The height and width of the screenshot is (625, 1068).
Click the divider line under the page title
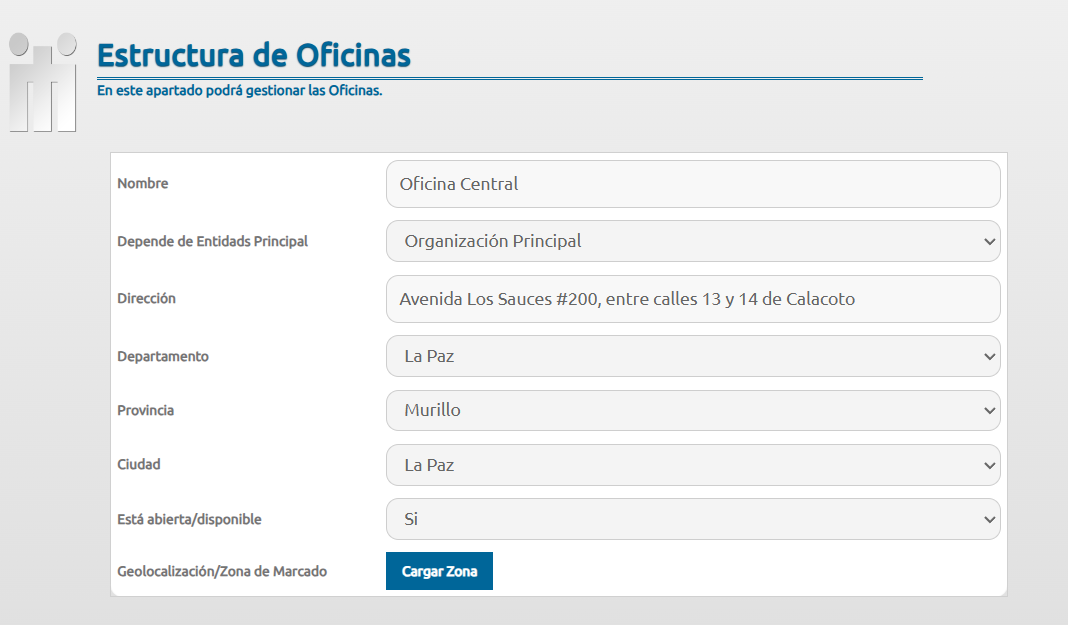509,77
